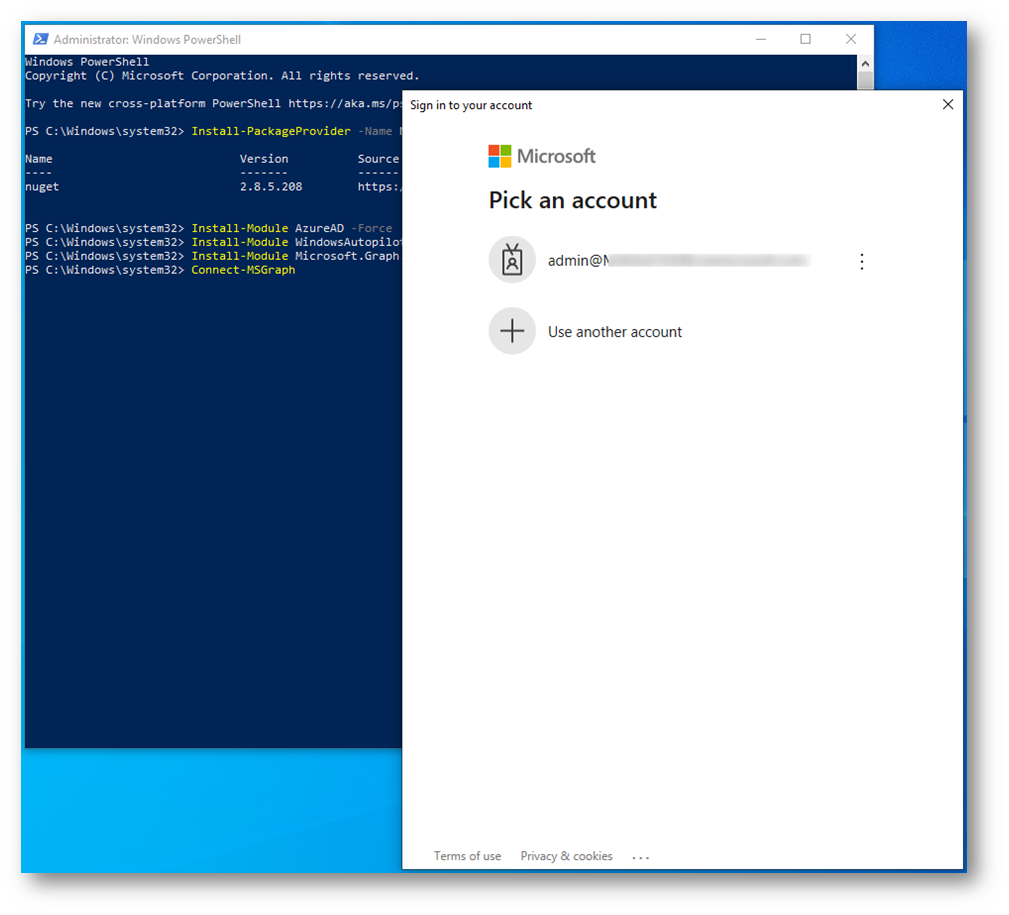Click the nuget row in package output
Viewport: 1009px width, 915px height.
pos(212,187)
